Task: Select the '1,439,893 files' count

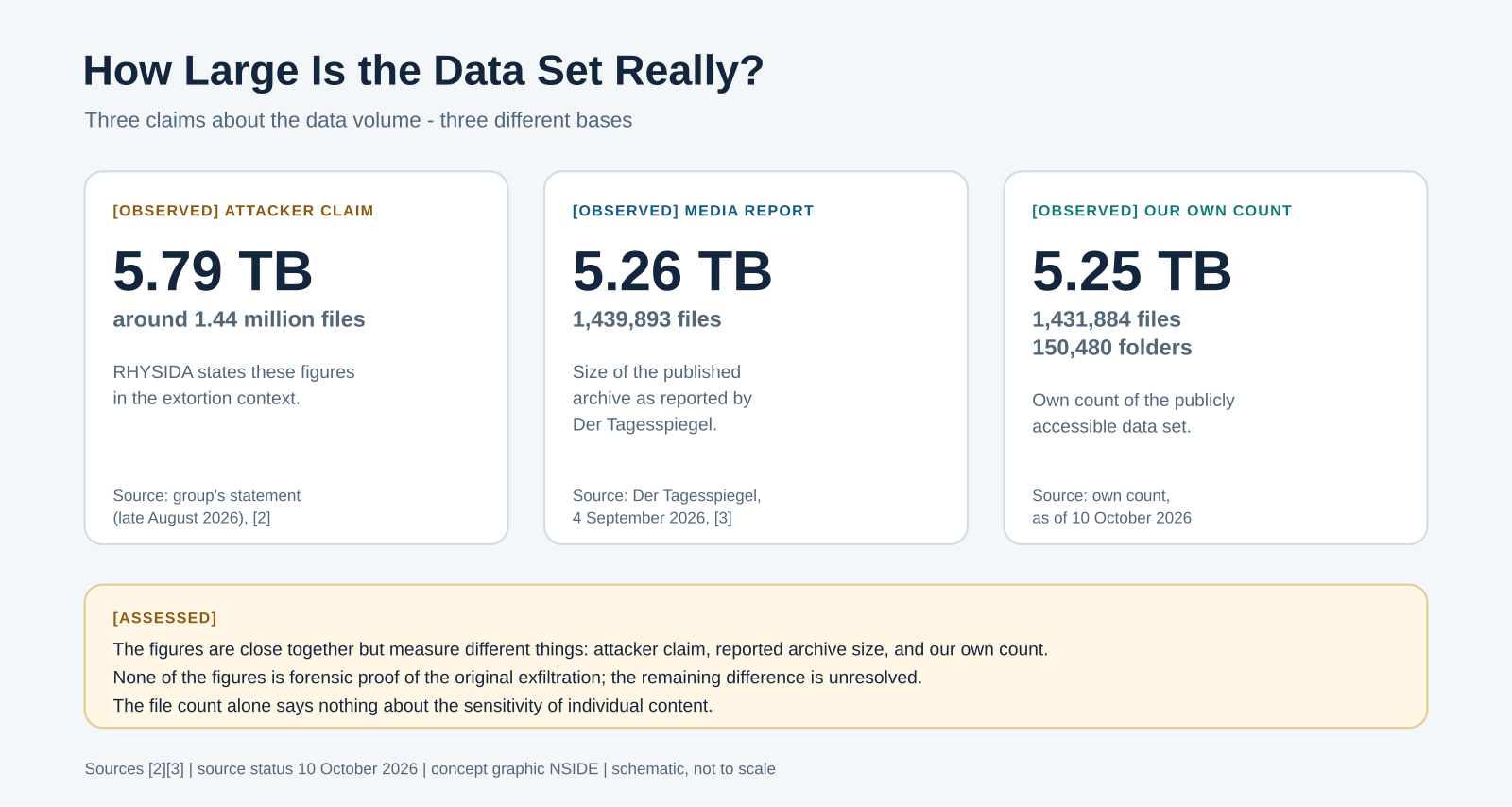Action: click(x=646, y=319)
